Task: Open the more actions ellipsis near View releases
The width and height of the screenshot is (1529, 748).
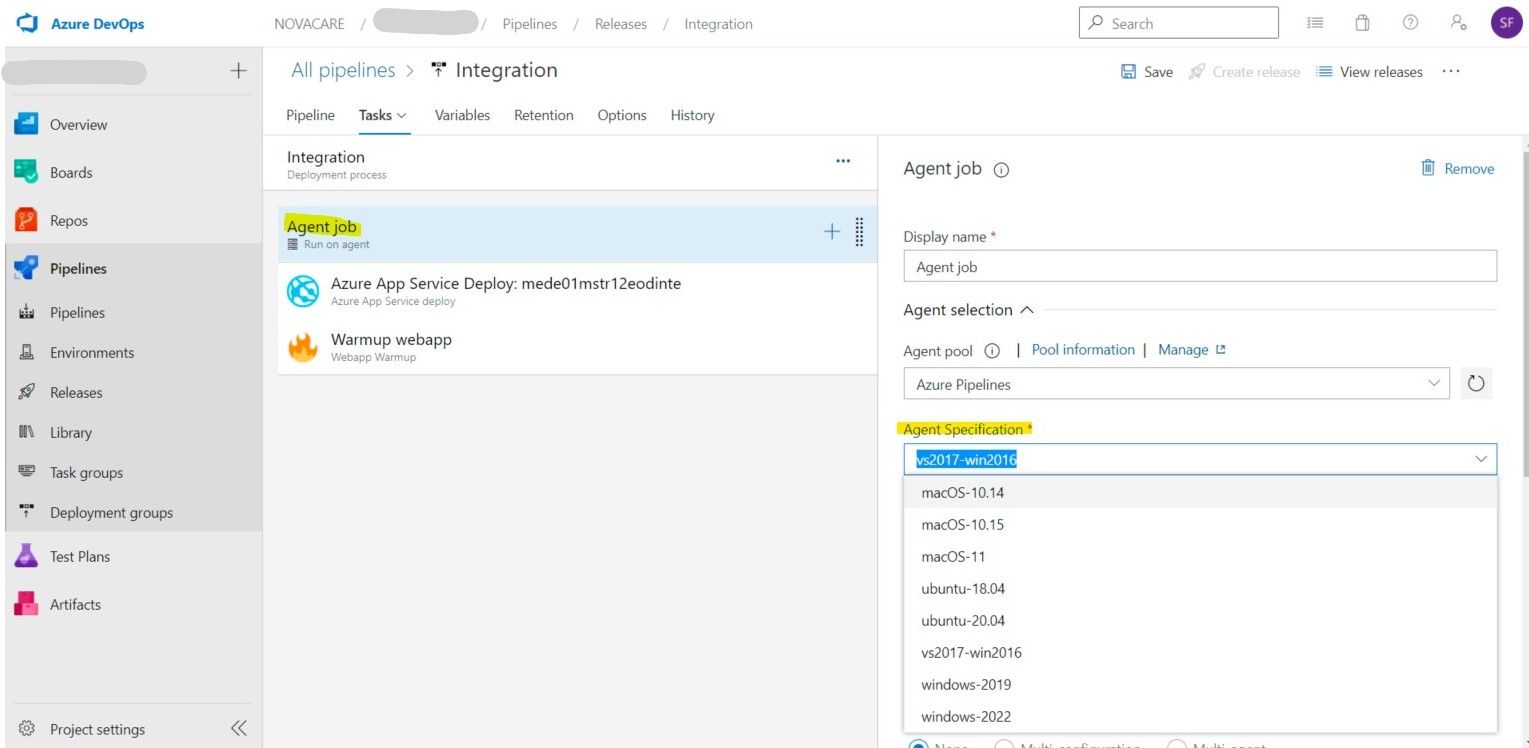Action: pos(1451,71)
